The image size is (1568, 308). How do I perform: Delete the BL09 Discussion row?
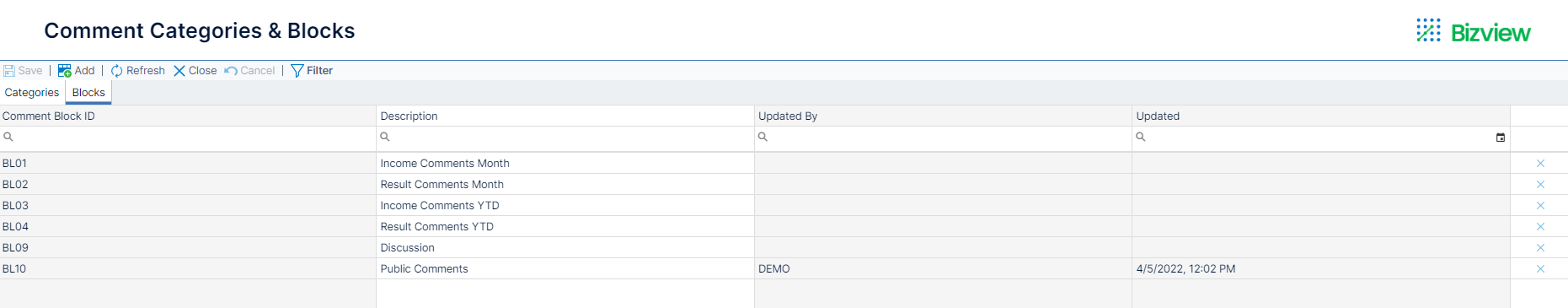click(x=1540, y=248)
